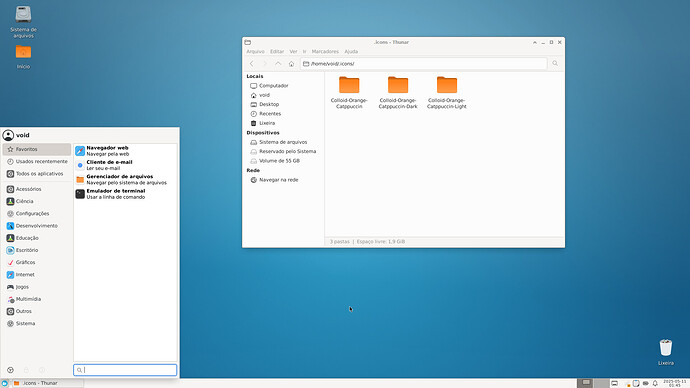Image resolution: width=690 pixels, height=388 pixels.
Task: Navigate to parent folder with up arrow
Action: (278, 64)
